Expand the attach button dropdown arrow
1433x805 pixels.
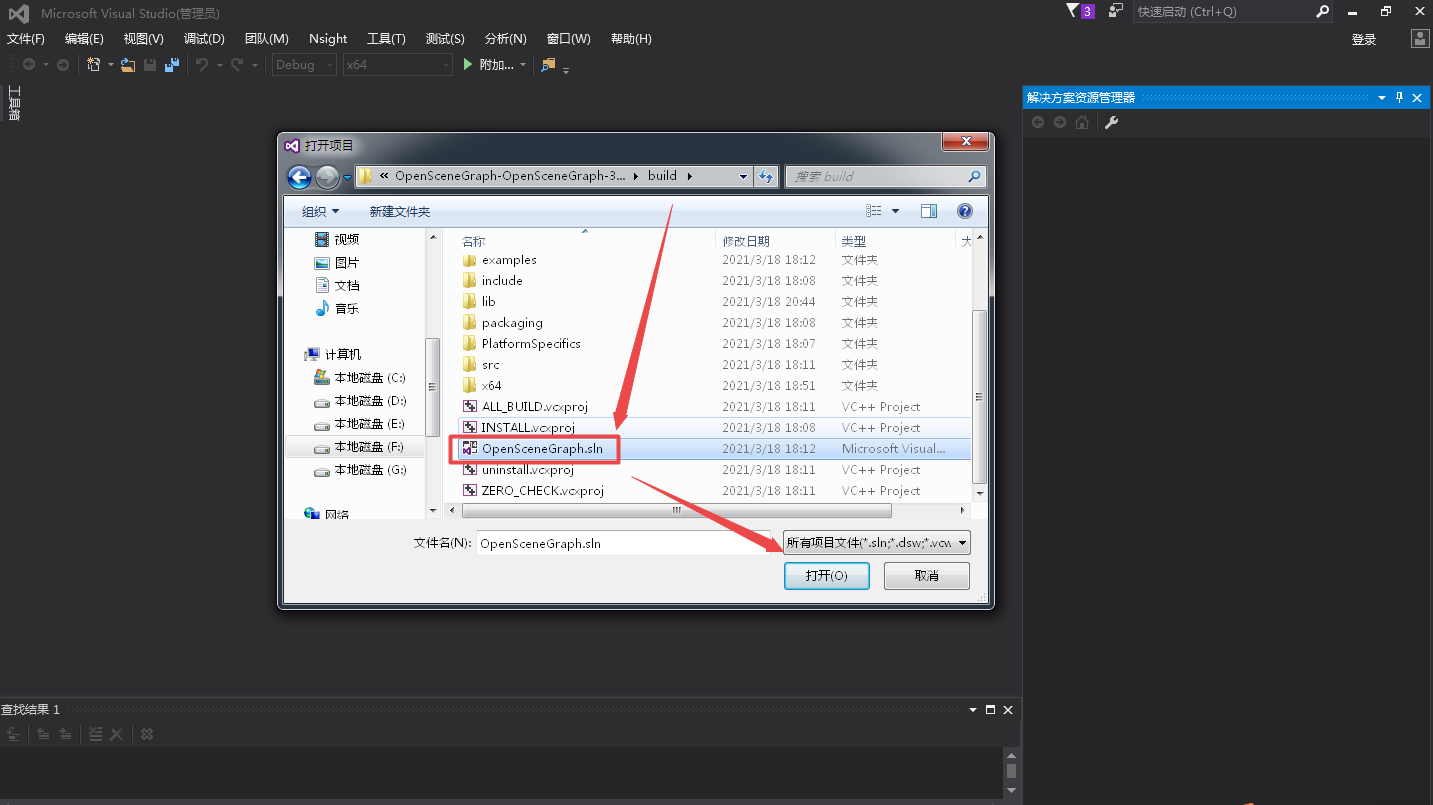click(523, 65)
